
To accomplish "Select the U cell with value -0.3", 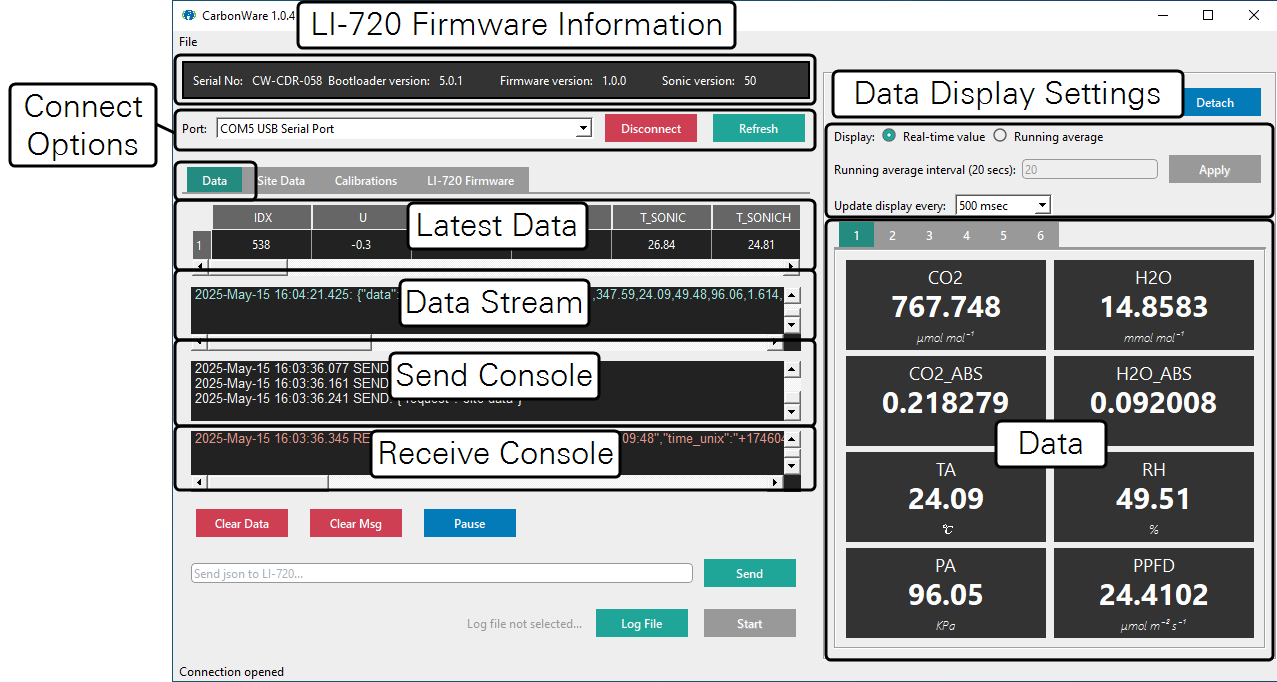I will (x=362, y=245).
